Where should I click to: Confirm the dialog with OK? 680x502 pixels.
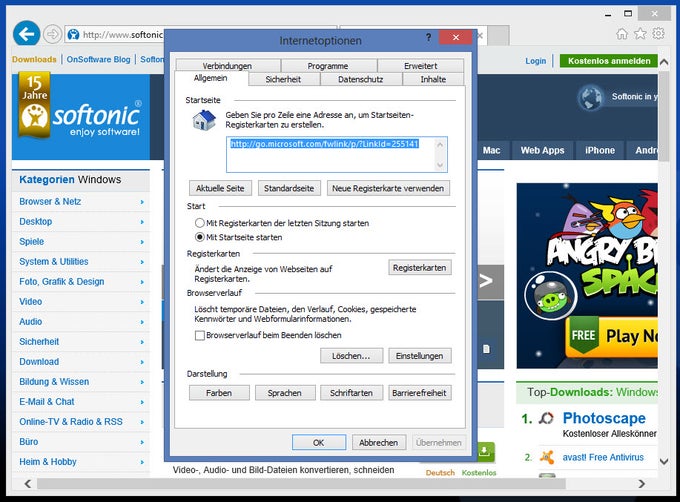319,443
